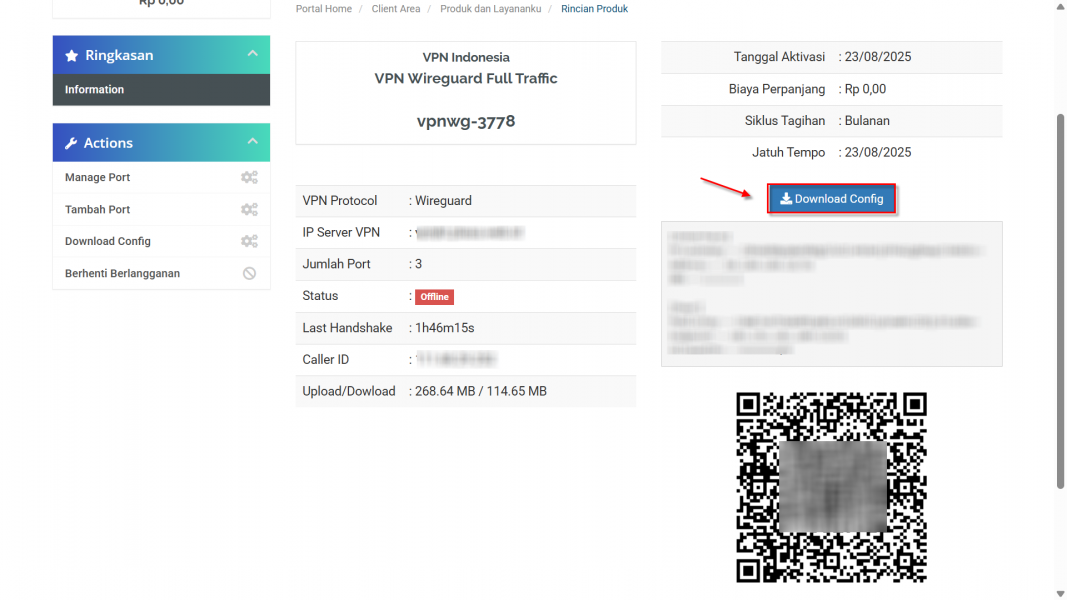Click the Jumlah Port value 3

tap(418, 264)
